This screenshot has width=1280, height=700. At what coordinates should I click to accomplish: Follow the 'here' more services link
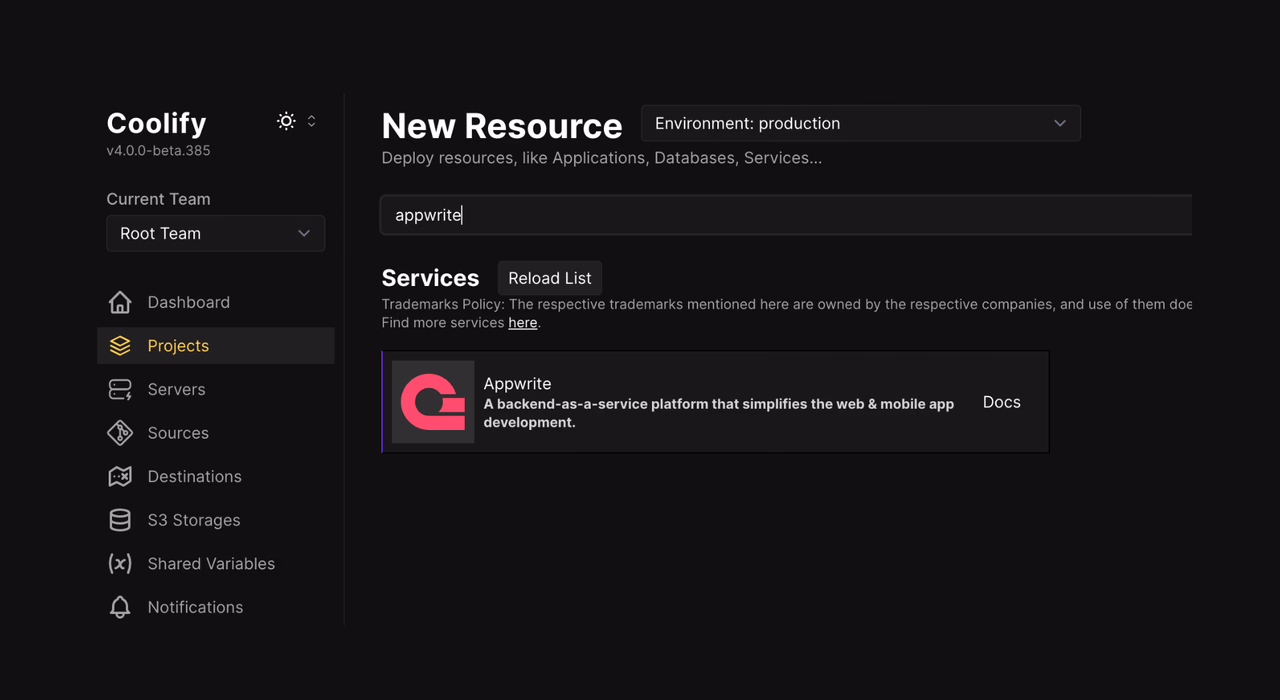click(523, 323)
